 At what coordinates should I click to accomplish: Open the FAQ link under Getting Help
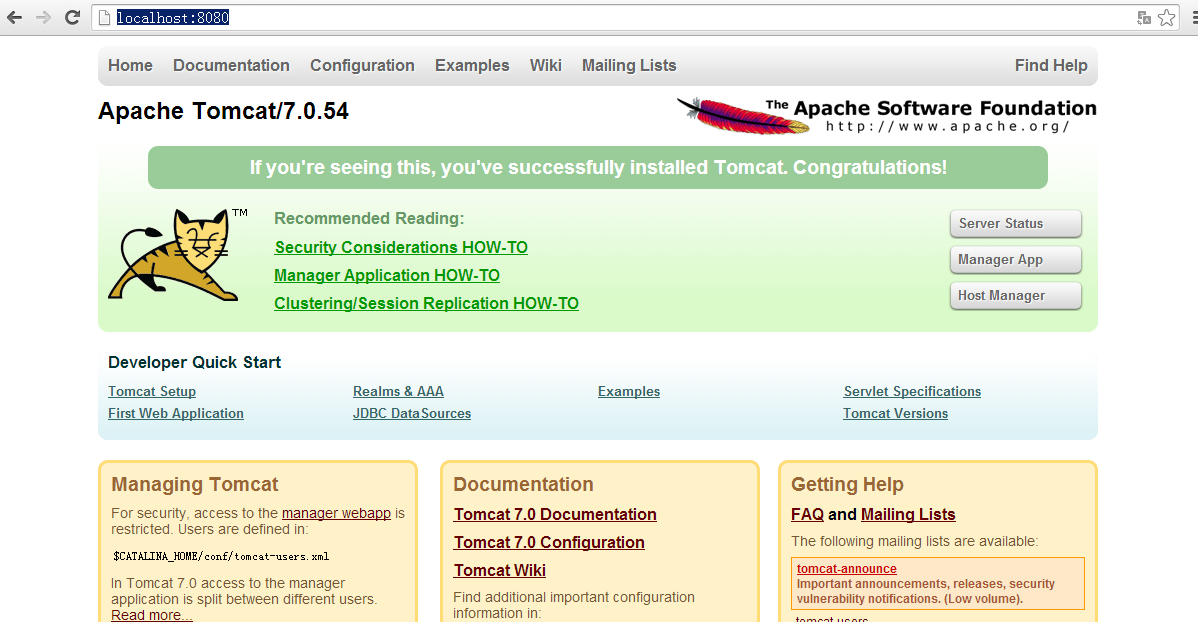click(x=807, y=514)
